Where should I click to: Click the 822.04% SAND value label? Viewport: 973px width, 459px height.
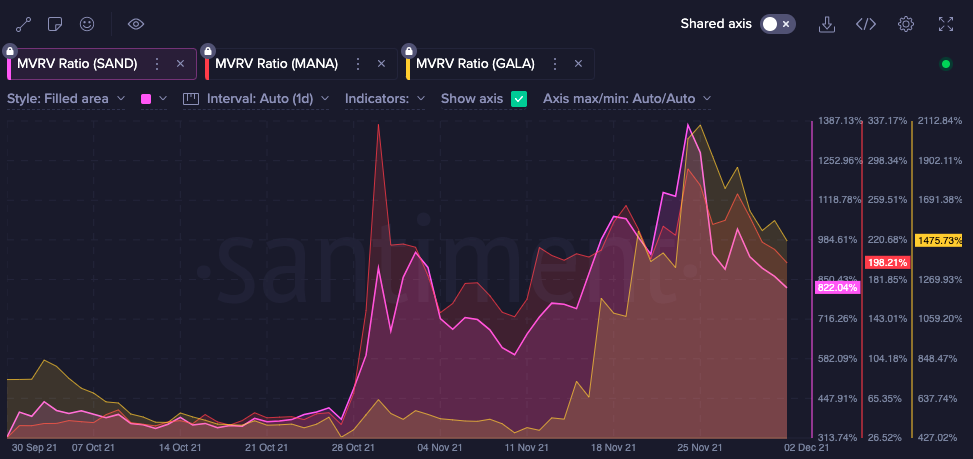click(x=837, y=287)
